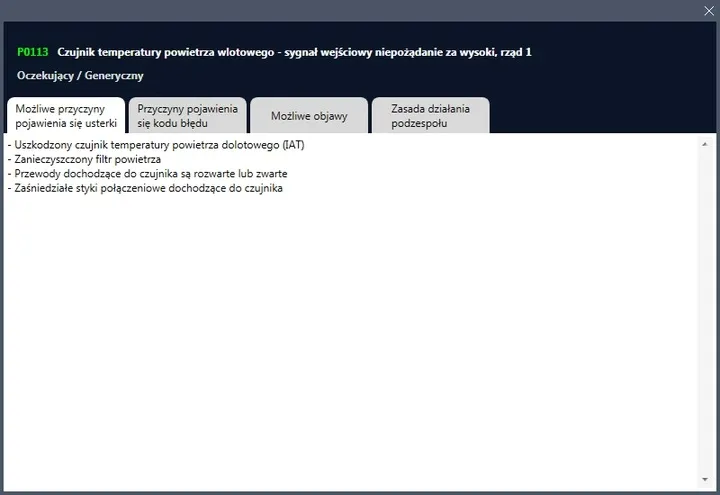This screenshot has height=495, width=720.
Task: Switch to 'Przyczyny pojawienia się kodu błędu' tab
Action: tap(188, 116)
